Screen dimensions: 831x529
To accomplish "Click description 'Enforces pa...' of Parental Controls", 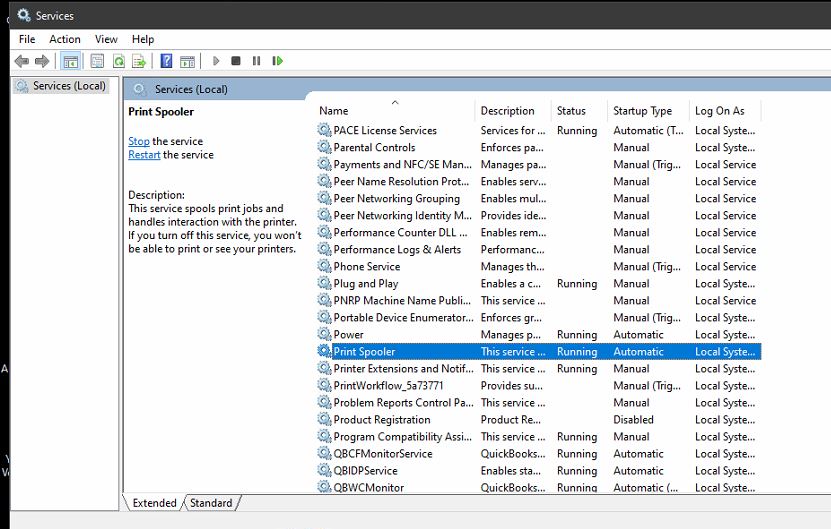I will tap(512, 147).
